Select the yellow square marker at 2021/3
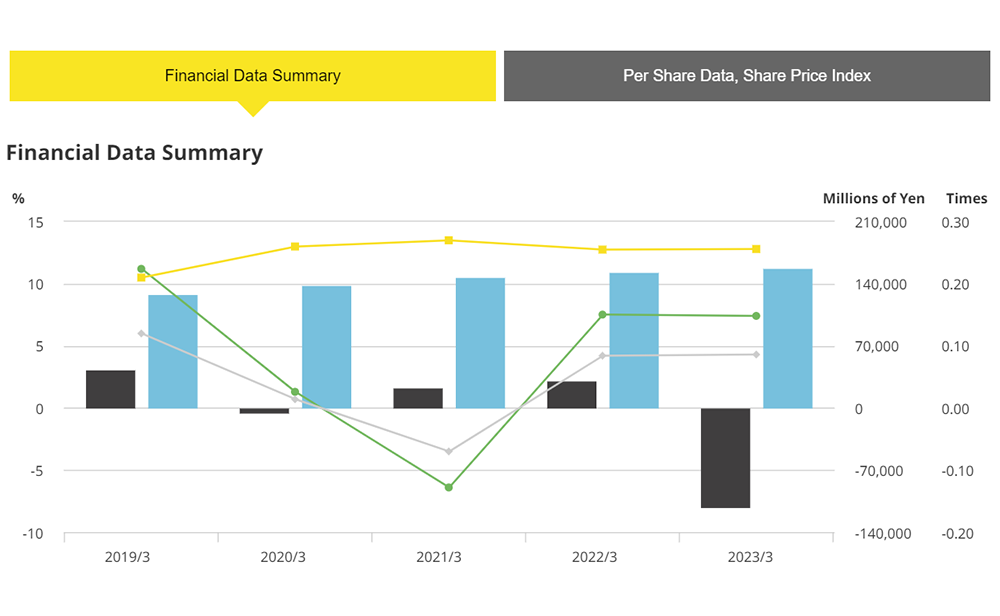This screenshot has width=1000, height=616. point(449,240)
